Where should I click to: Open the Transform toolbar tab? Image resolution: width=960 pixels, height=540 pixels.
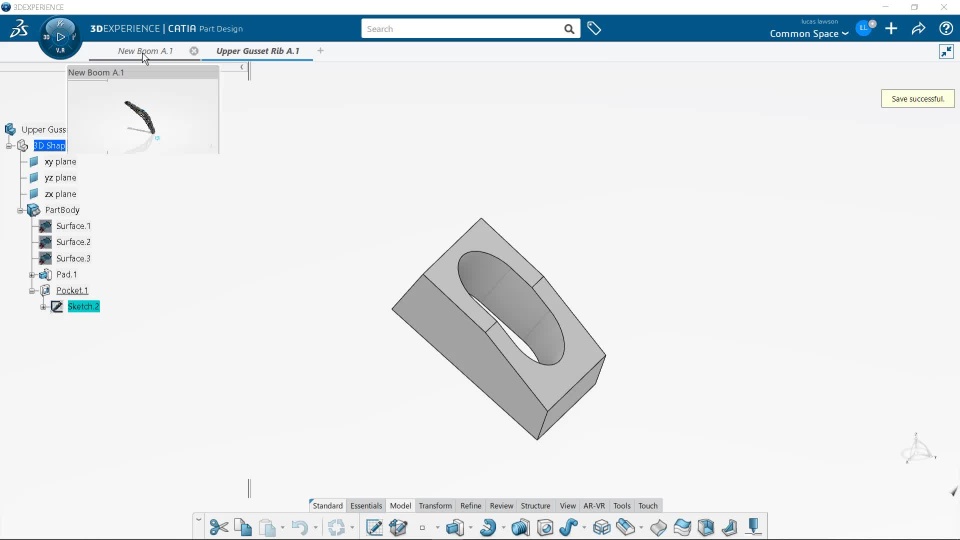(x=435, y=506)
